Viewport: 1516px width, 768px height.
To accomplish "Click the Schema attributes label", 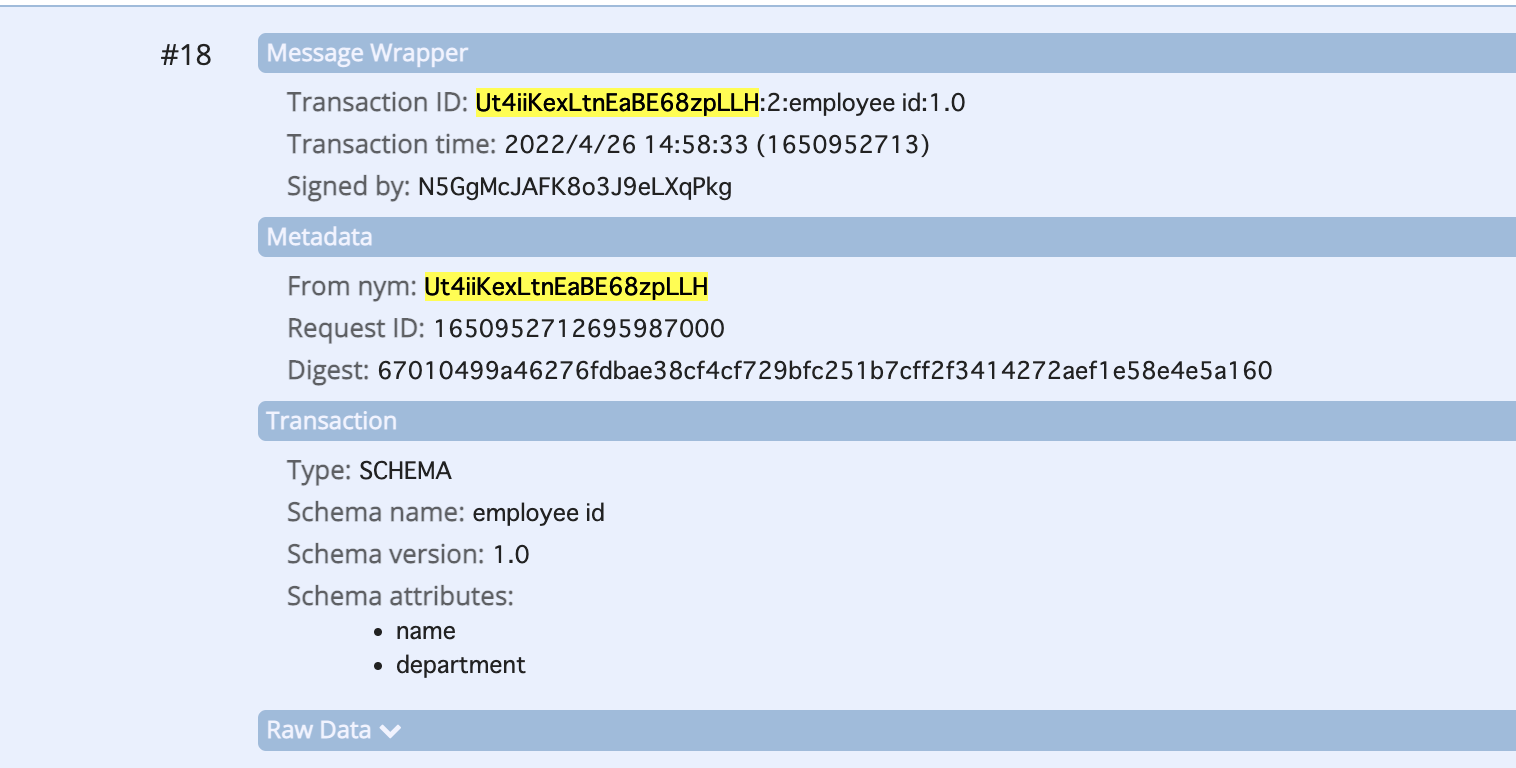I will point(400,597).
